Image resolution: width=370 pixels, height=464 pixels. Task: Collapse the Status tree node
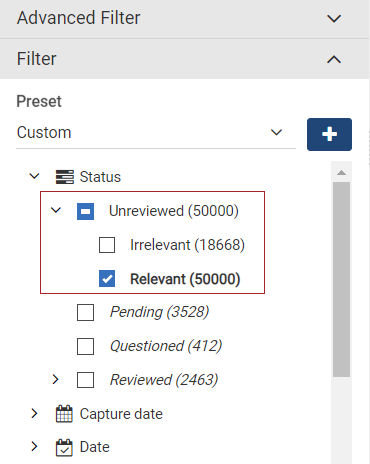click(35, 176)
